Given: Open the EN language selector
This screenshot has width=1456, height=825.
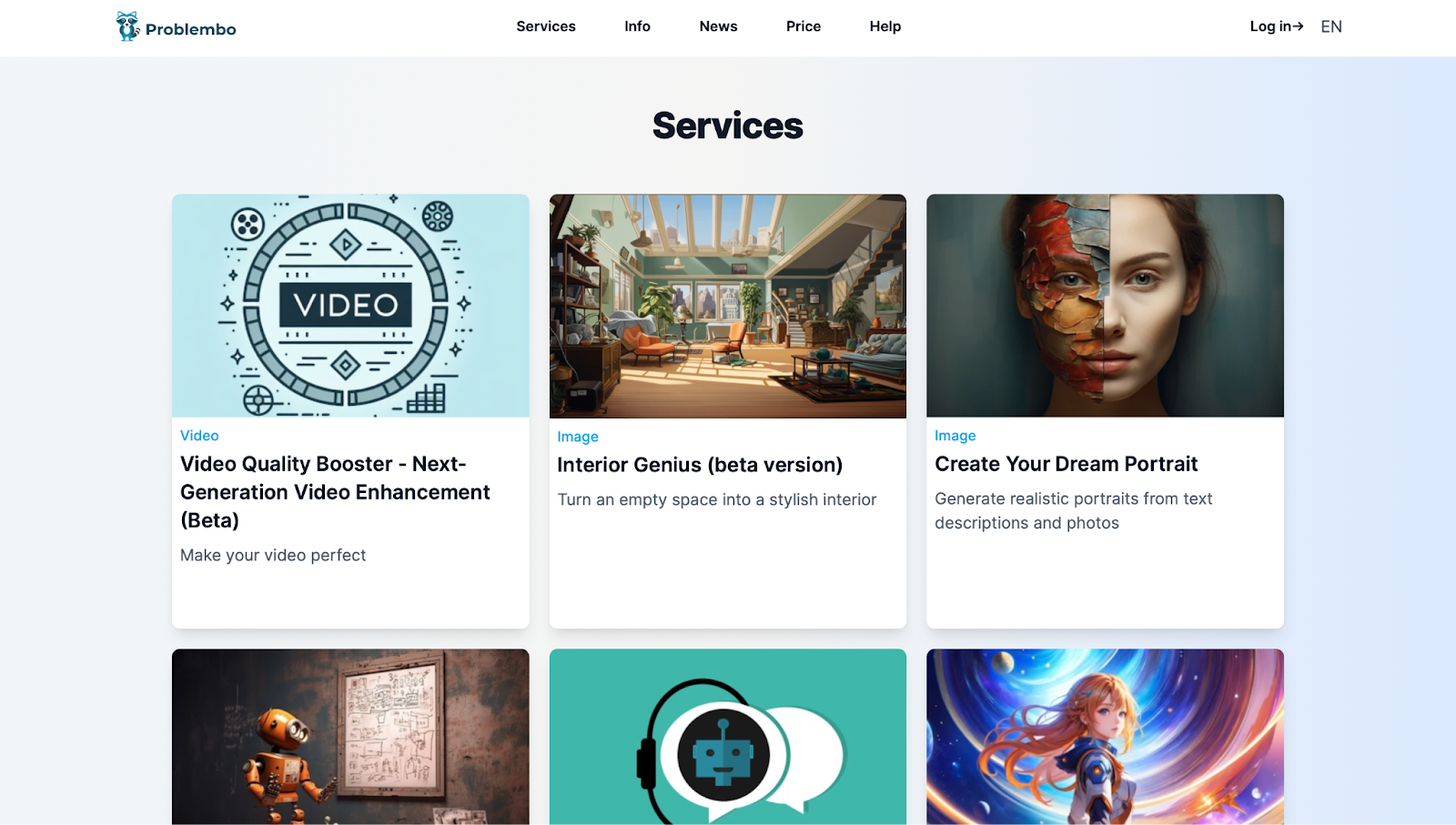Looking at the screenshot, I should coord(1331,26).
